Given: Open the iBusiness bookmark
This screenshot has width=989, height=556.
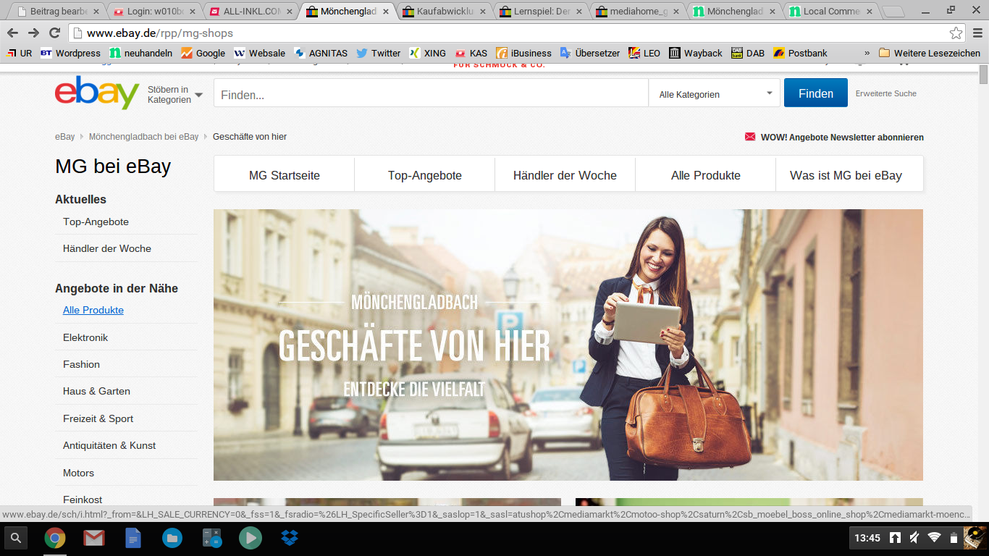Looking at the screenshot, I should point(524,53).
